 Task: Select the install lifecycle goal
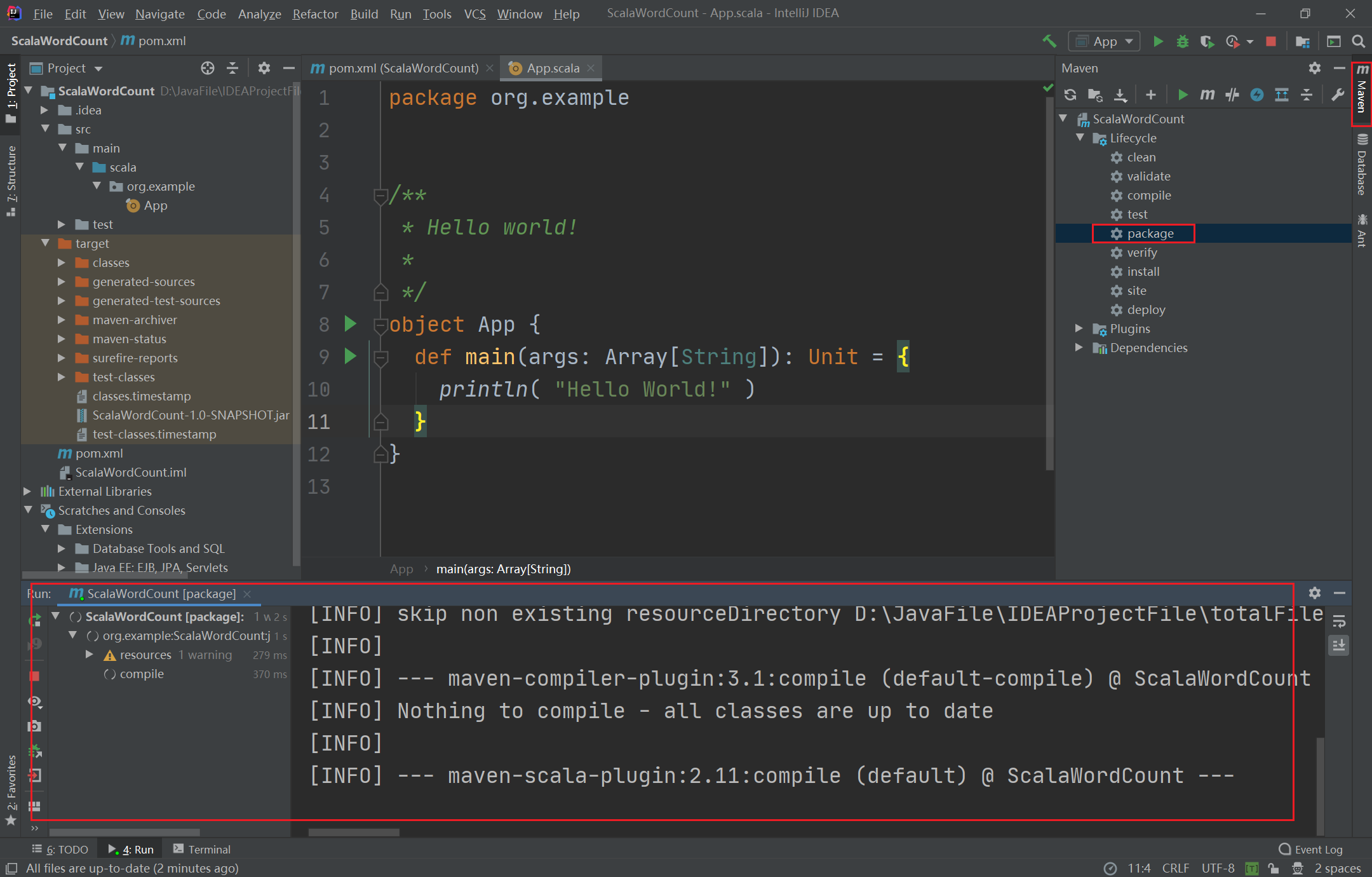click(x=1143, y=271)
